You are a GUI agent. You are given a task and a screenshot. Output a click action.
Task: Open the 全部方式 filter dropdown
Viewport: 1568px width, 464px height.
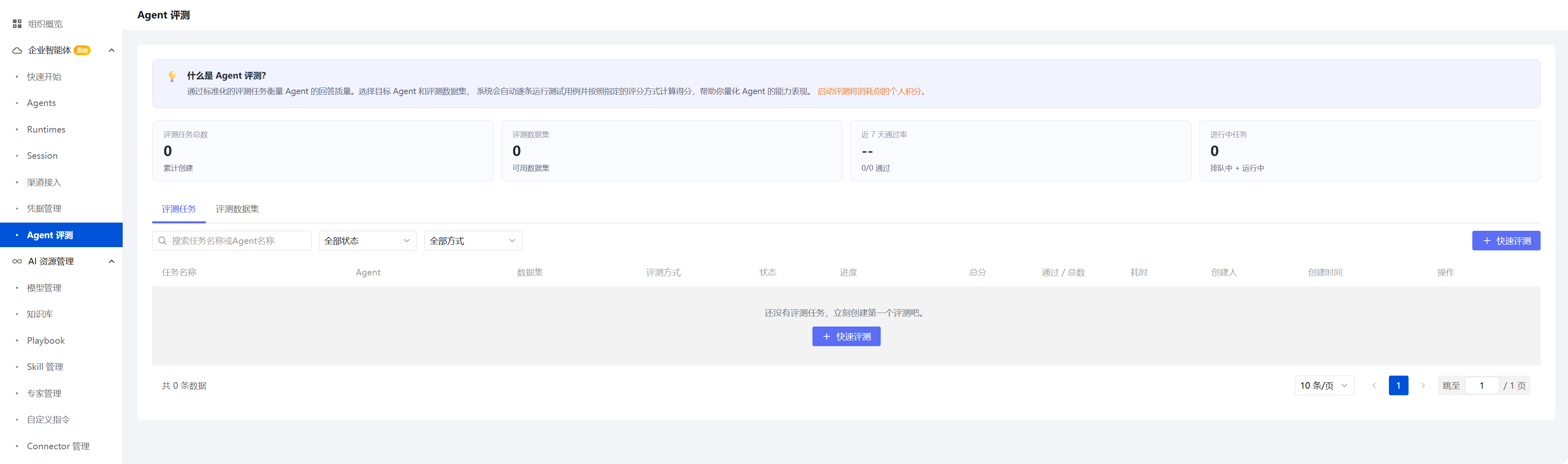(473, 241)
